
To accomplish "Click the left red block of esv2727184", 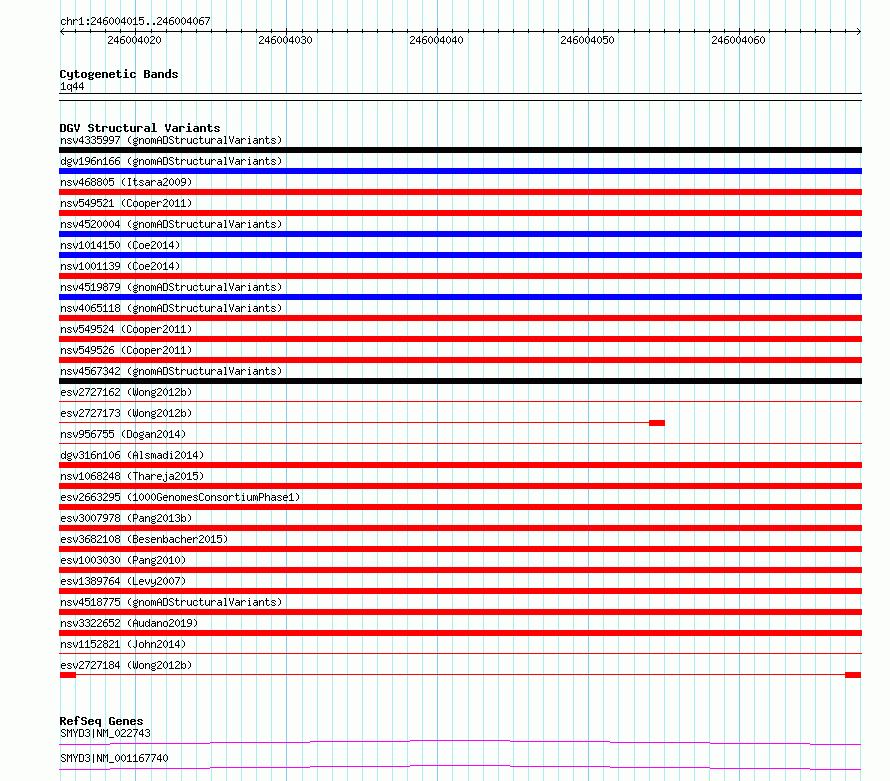I will click(68, 675).
